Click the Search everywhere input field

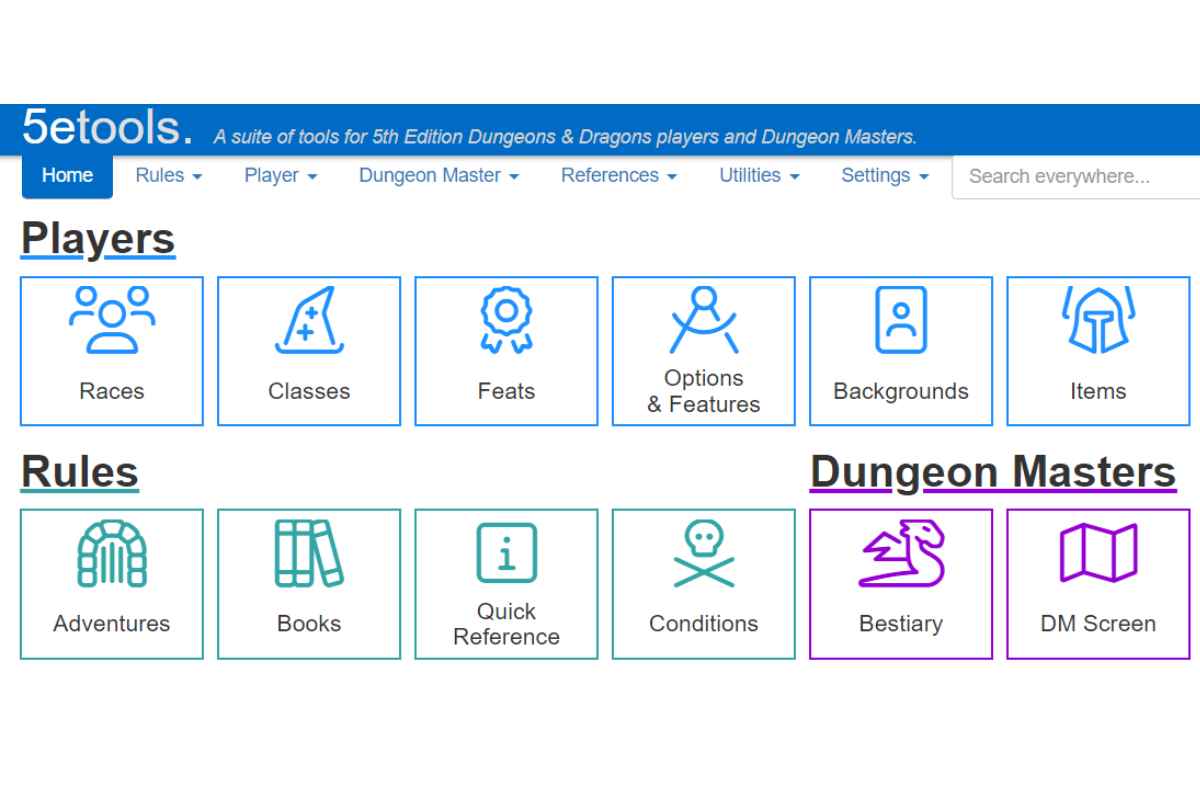click(1076, 177)
